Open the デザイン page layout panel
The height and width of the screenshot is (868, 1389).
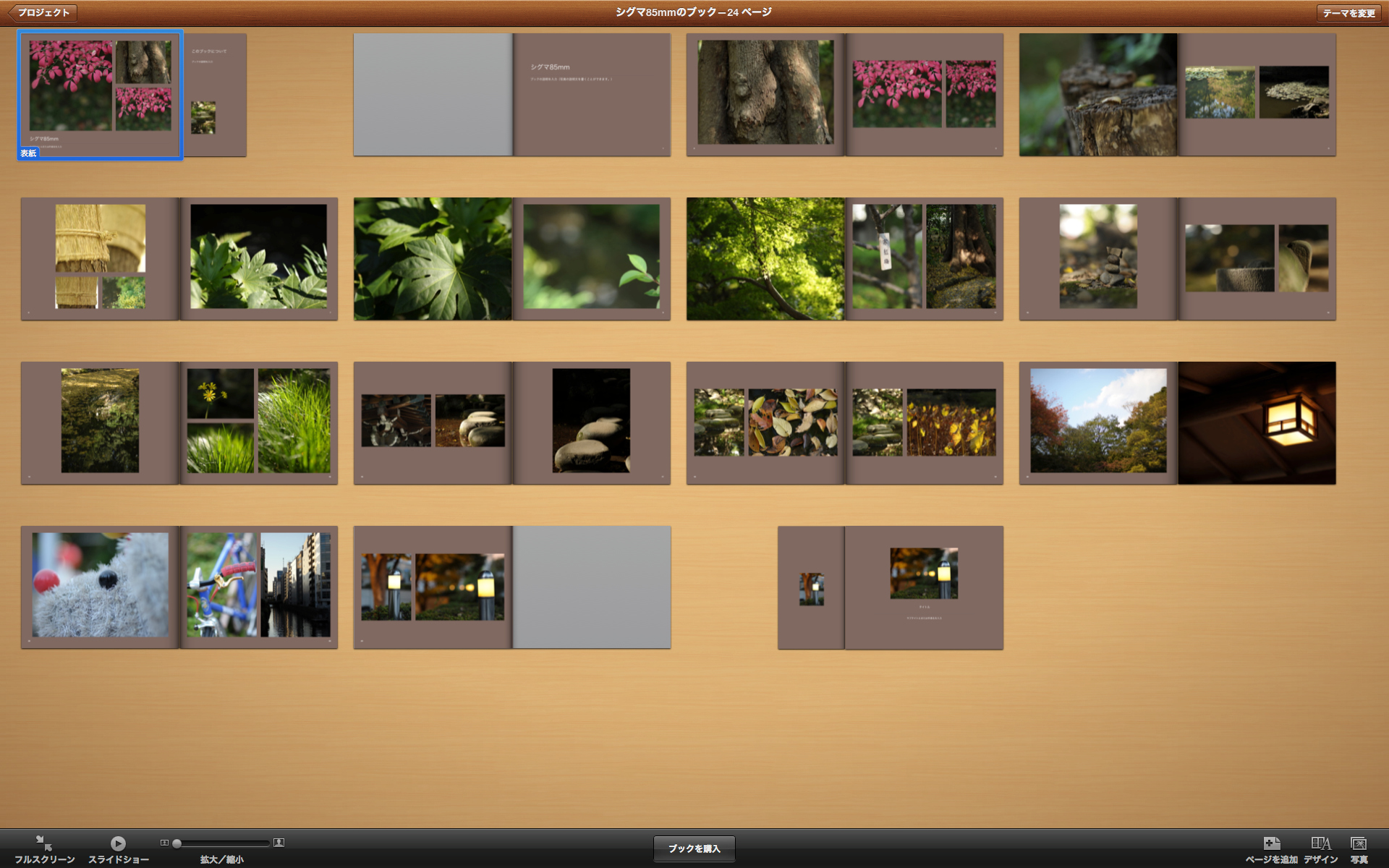point(1322,843)
